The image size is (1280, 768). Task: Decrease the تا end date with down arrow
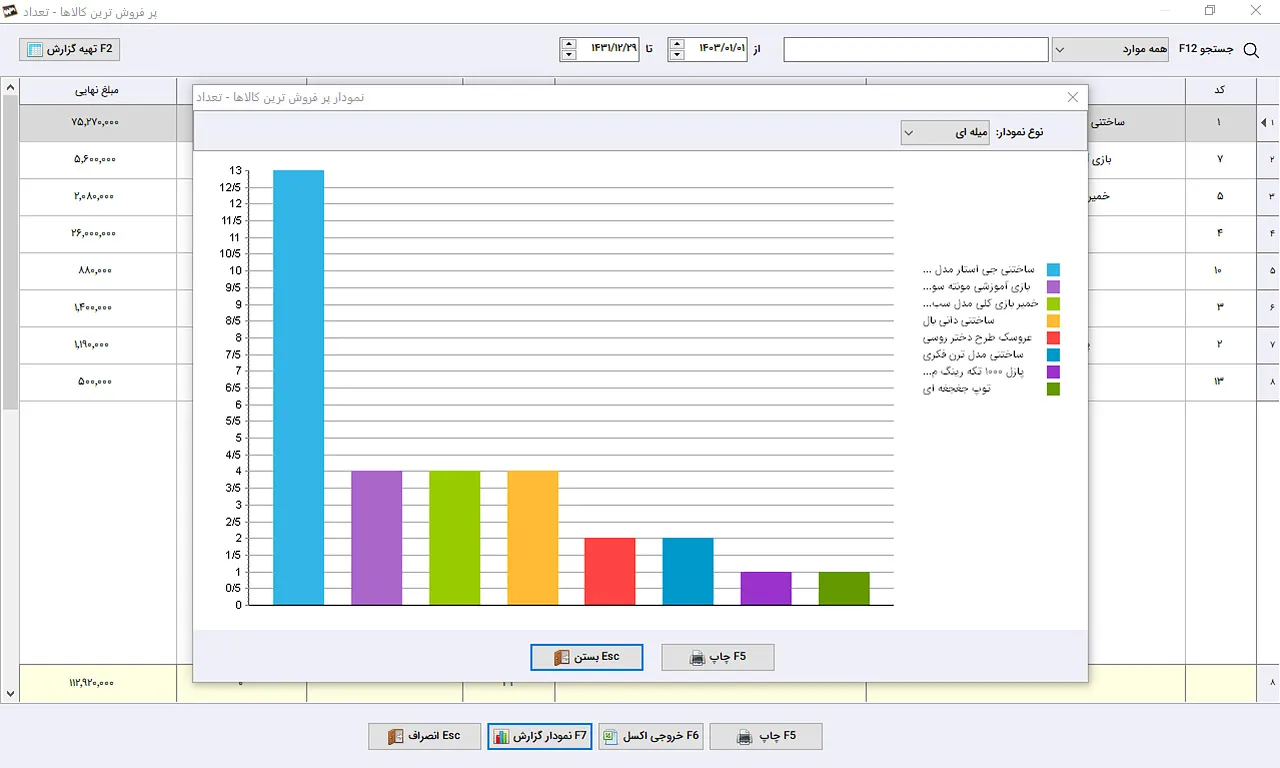pos(569,55)
